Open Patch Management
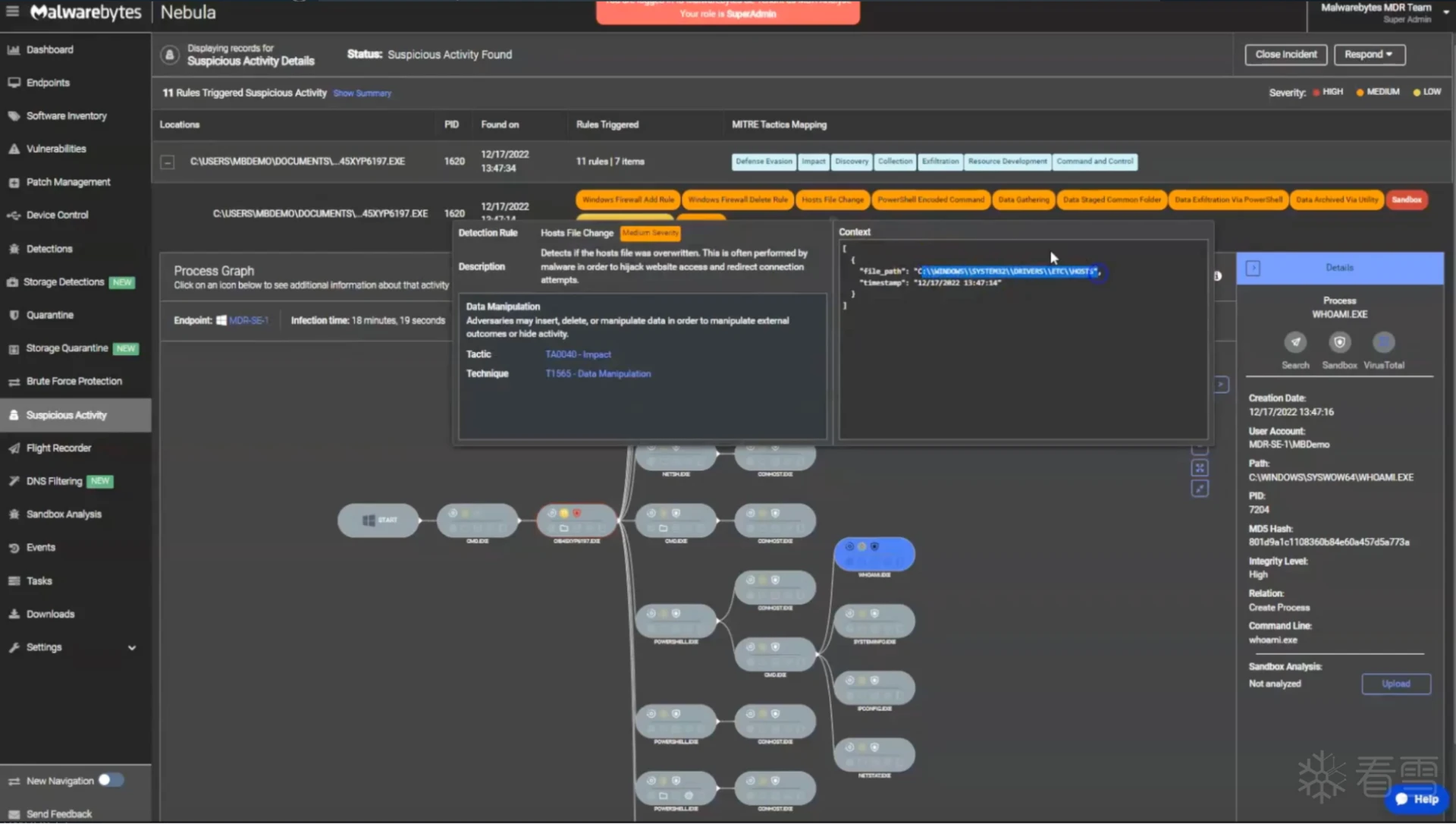The height and width of the screenshot is (824, 1456). [x=68, y=182]
